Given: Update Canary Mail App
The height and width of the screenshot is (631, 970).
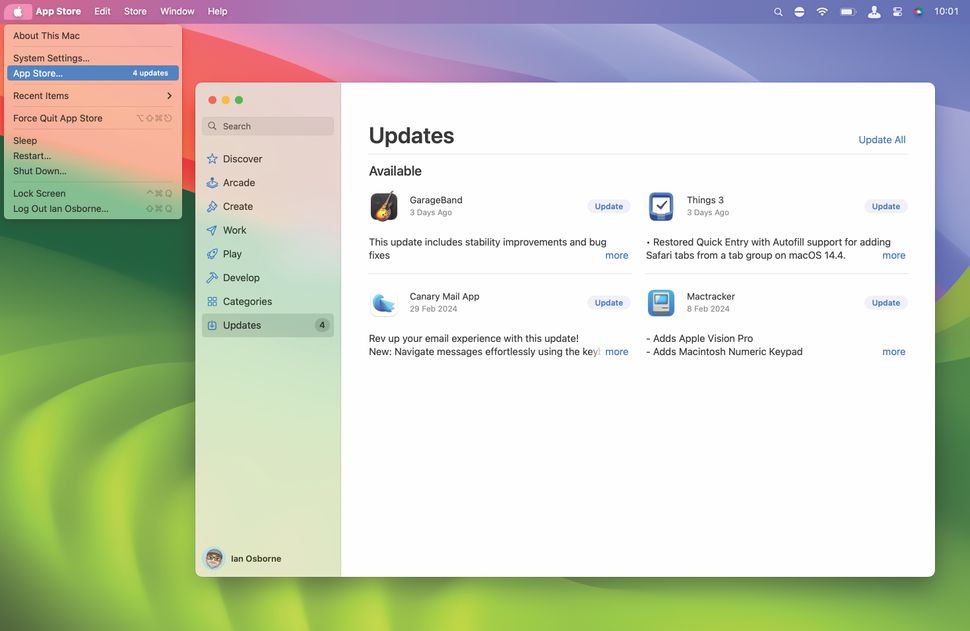Looking at the screenshot, I should pos(609,303).
